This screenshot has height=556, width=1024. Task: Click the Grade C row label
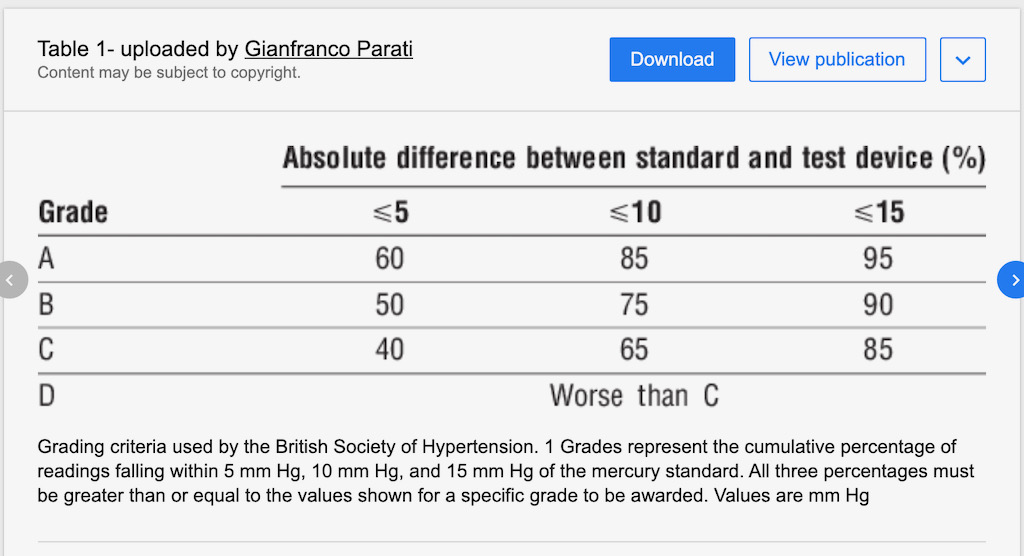point(46,349)
